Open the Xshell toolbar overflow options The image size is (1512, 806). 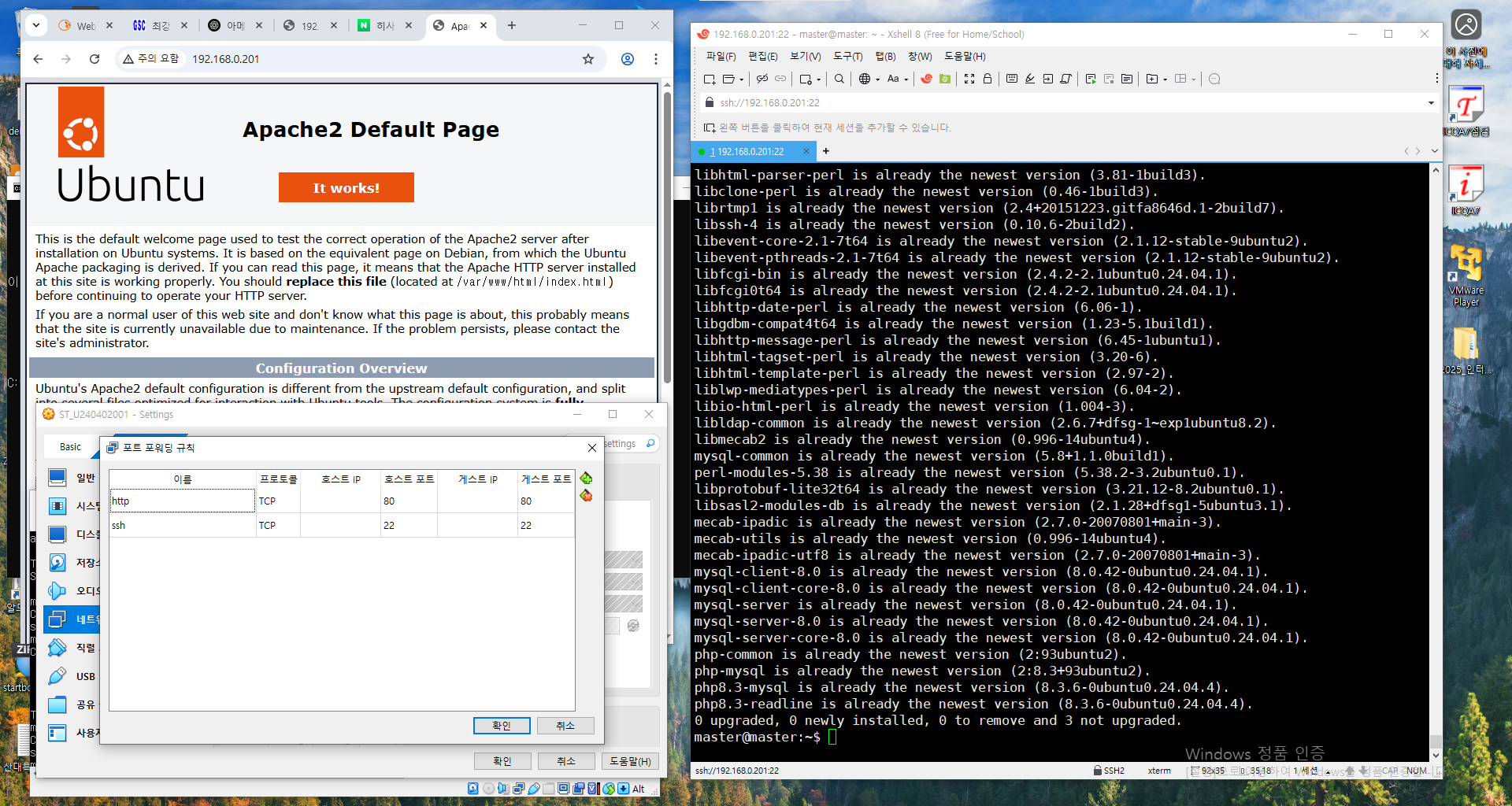[x=1436, y=79]
